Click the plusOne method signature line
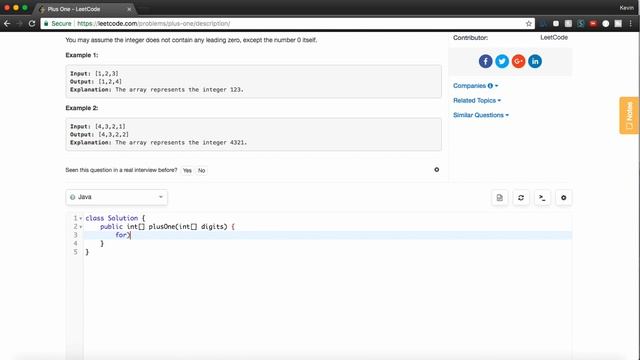The height and width of the screenshot is (360, 640). [x=167, y=227]
